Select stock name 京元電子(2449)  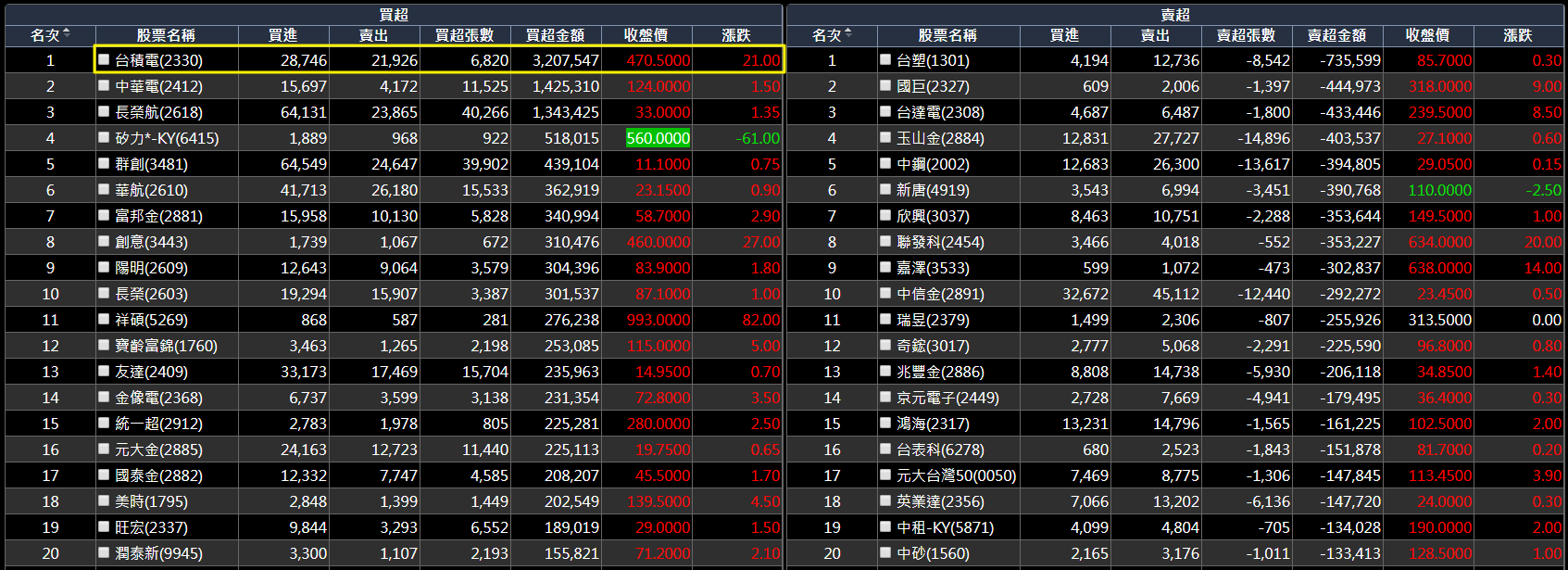click(x=947, y=398)
